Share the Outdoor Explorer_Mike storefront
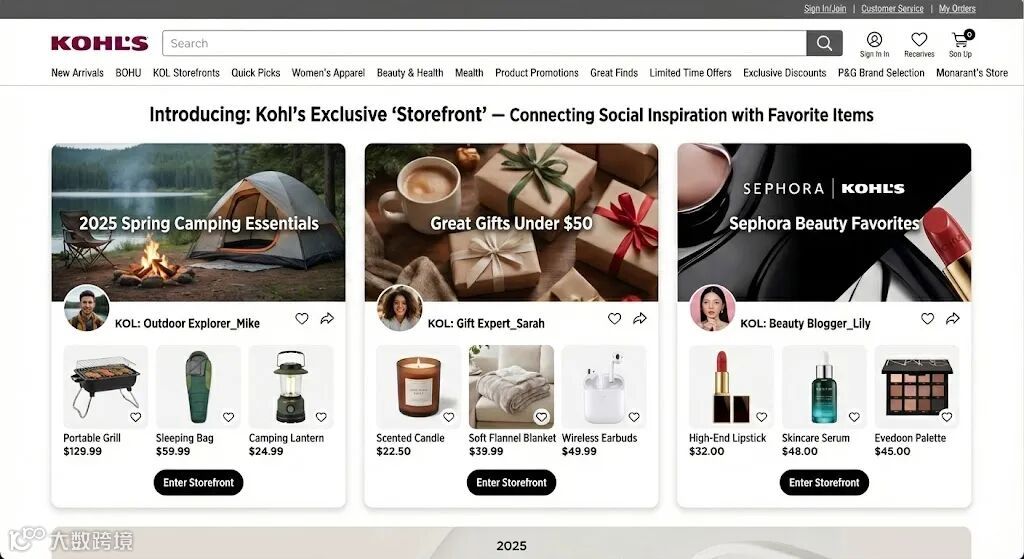The width and height of the screenshot is (1024, 559). (327, 319)
